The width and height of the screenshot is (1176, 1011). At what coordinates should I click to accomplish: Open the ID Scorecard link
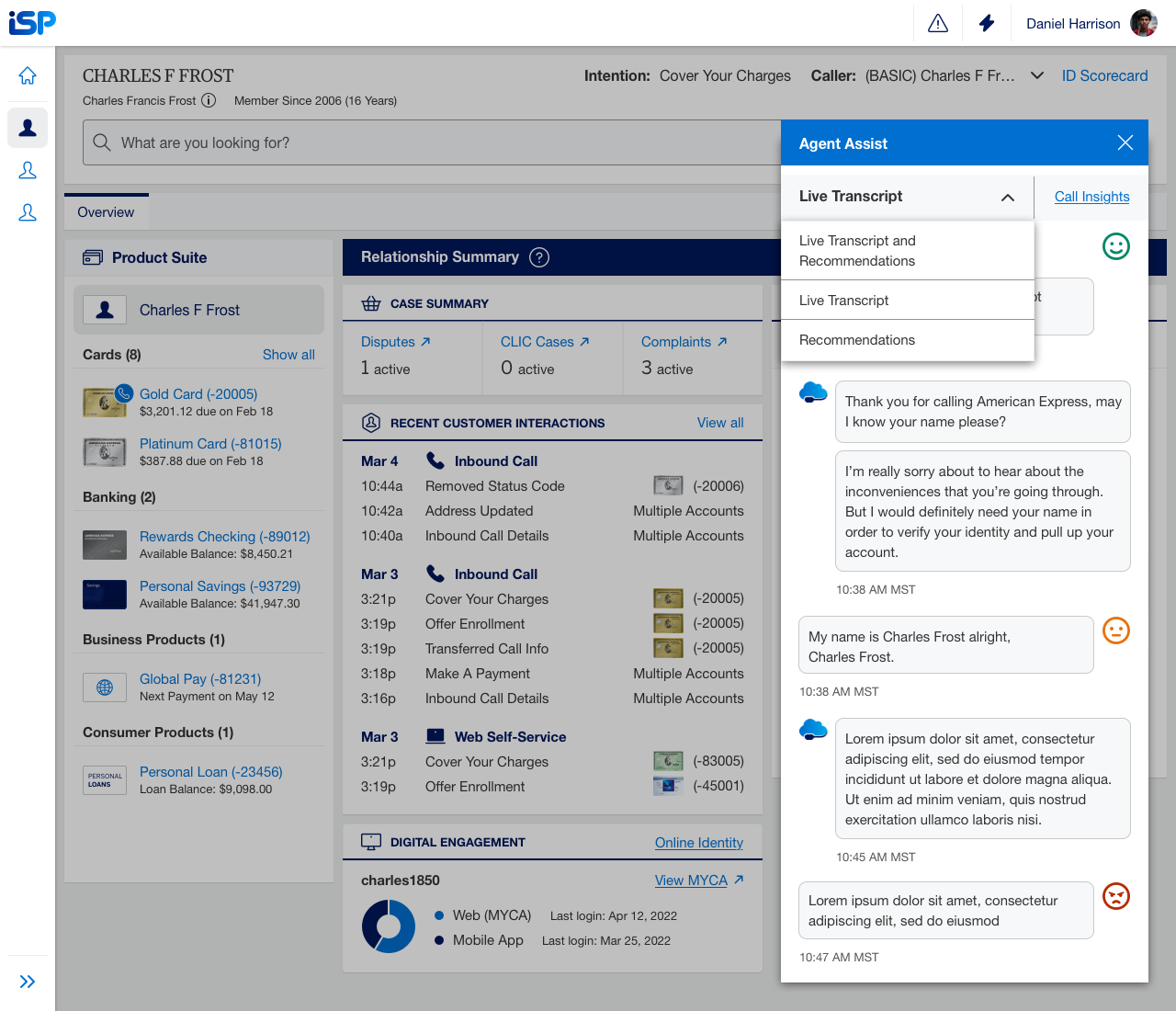pyautogui.click(x=1104, y=75)
